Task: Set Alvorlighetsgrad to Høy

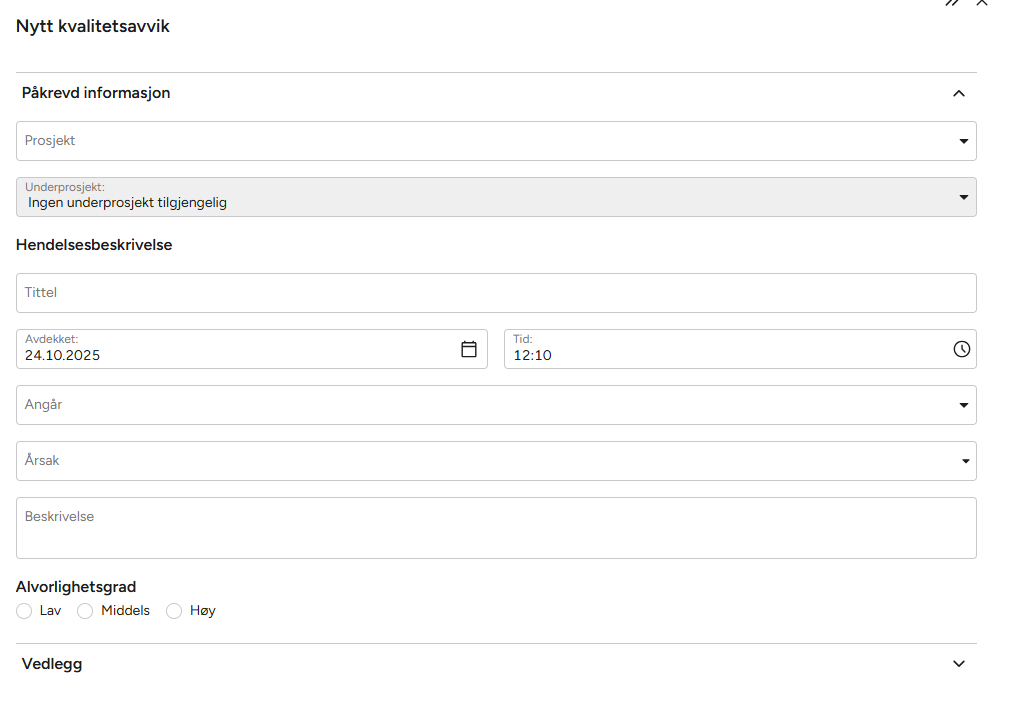Action: pyautogui.click(x=174, y=611)
